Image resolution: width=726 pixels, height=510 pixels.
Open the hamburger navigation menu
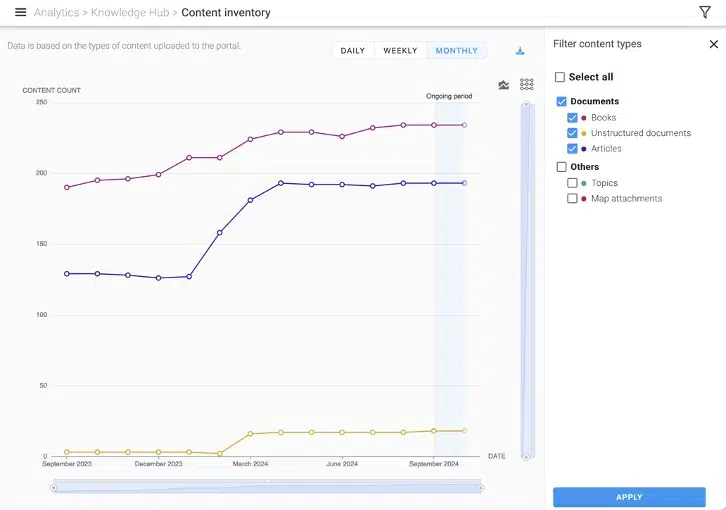20,13
